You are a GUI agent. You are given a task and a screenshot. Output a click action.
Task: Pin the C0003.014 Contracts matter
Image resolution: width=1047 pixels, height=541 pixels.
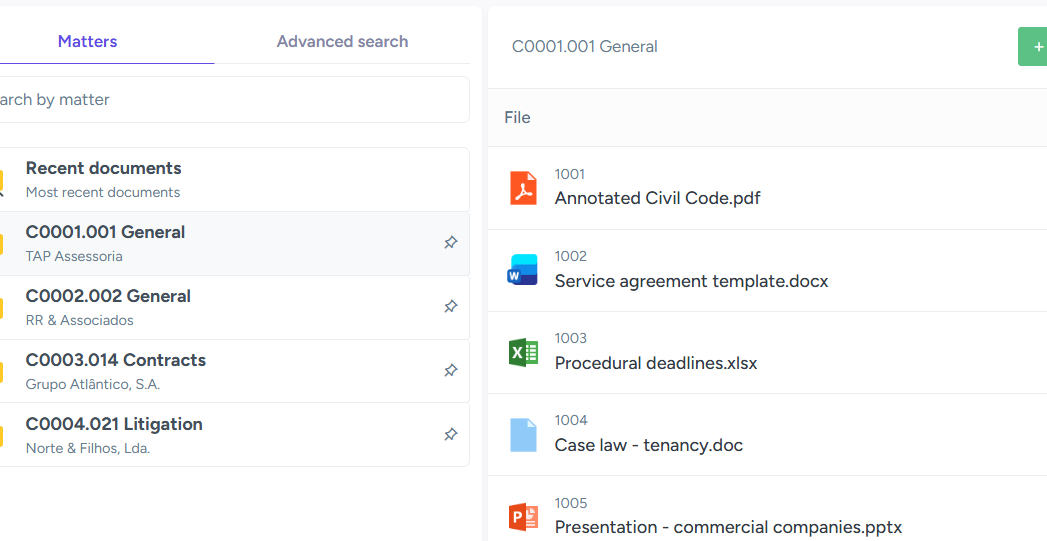451,370
